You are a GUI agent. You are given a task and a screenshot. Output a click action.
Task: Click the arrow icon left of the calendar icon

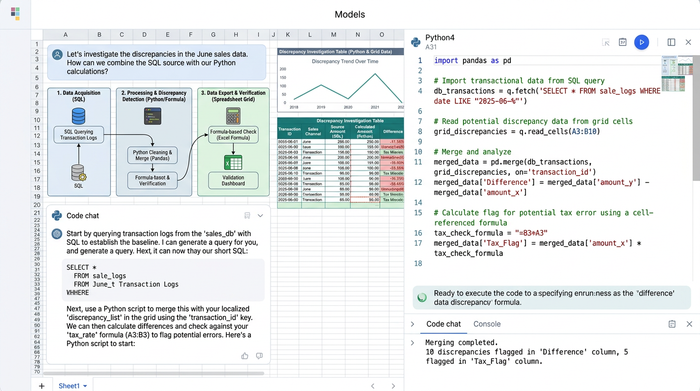[x=606, y=42]
